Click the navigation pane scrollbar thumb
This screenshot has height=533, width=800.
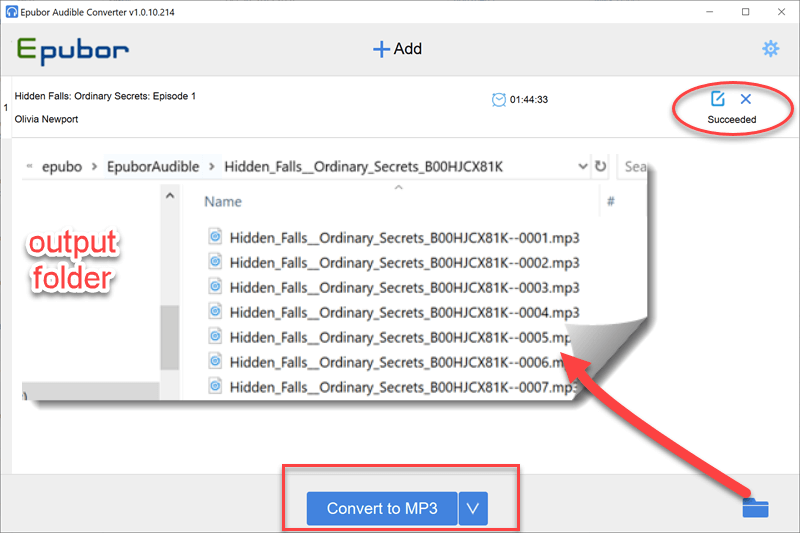(x=169, y=337)
